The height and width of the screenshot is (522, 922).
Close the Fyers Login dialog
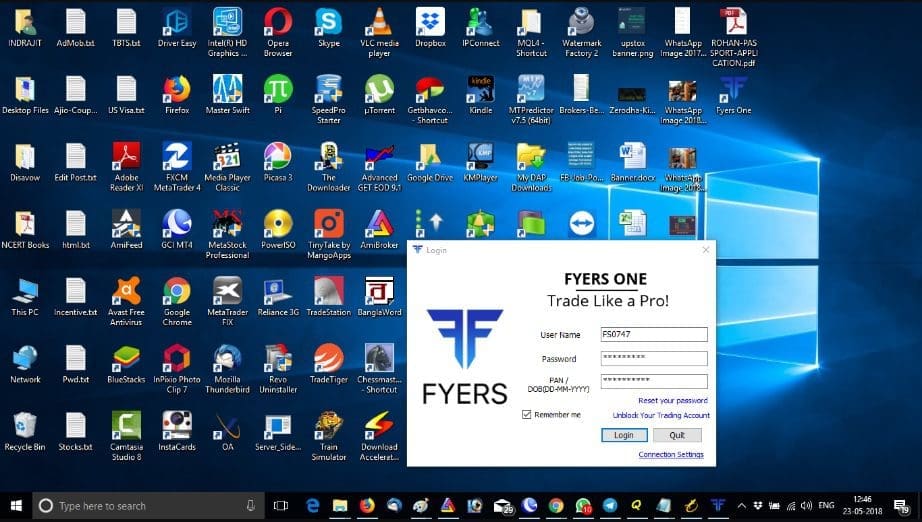(x=706, y=250)
